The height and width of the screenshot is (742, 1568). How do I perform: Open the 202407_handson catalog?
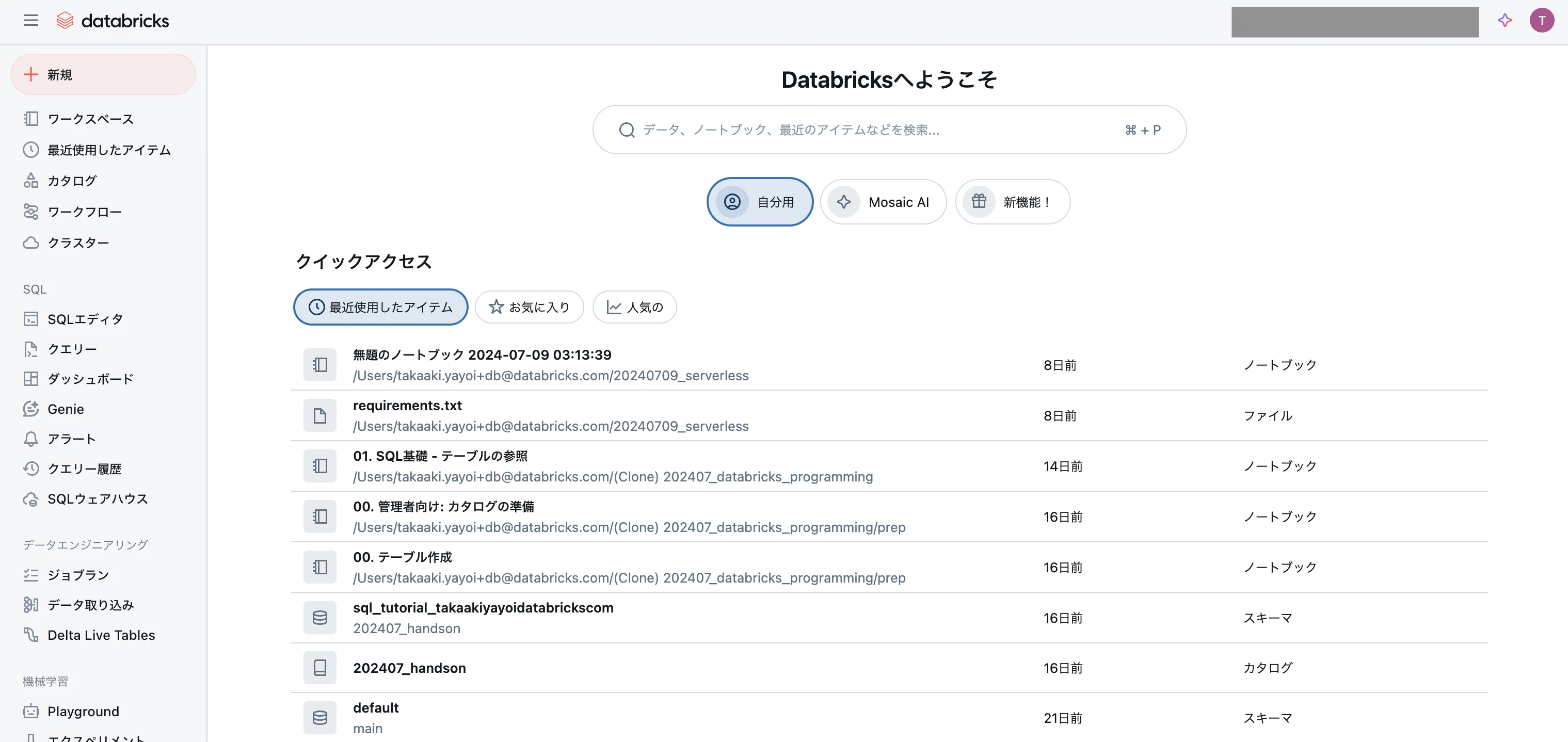click(x=410, y=668)
